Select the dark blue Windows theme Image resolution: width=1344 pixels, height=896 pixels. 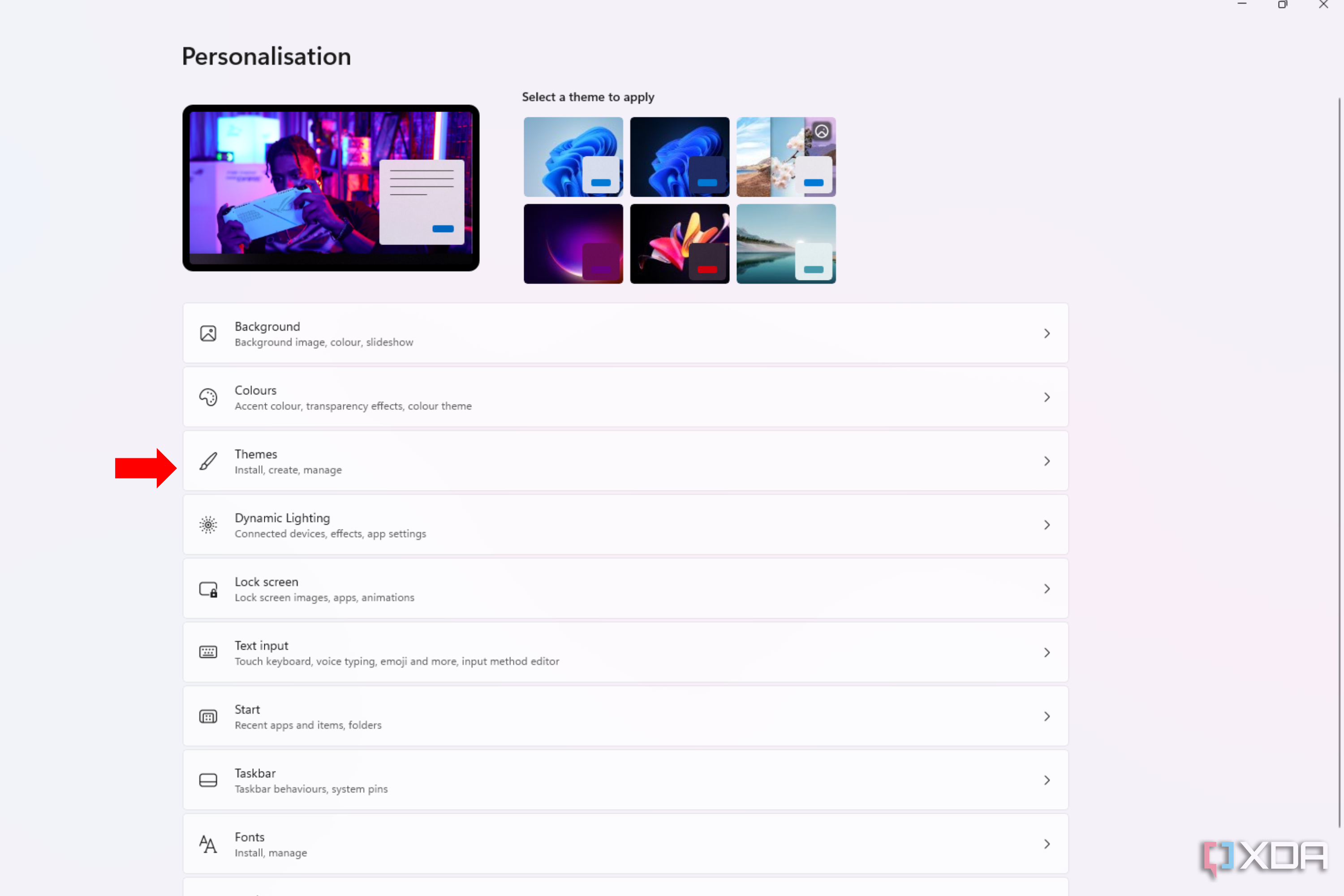pos(680,156)
